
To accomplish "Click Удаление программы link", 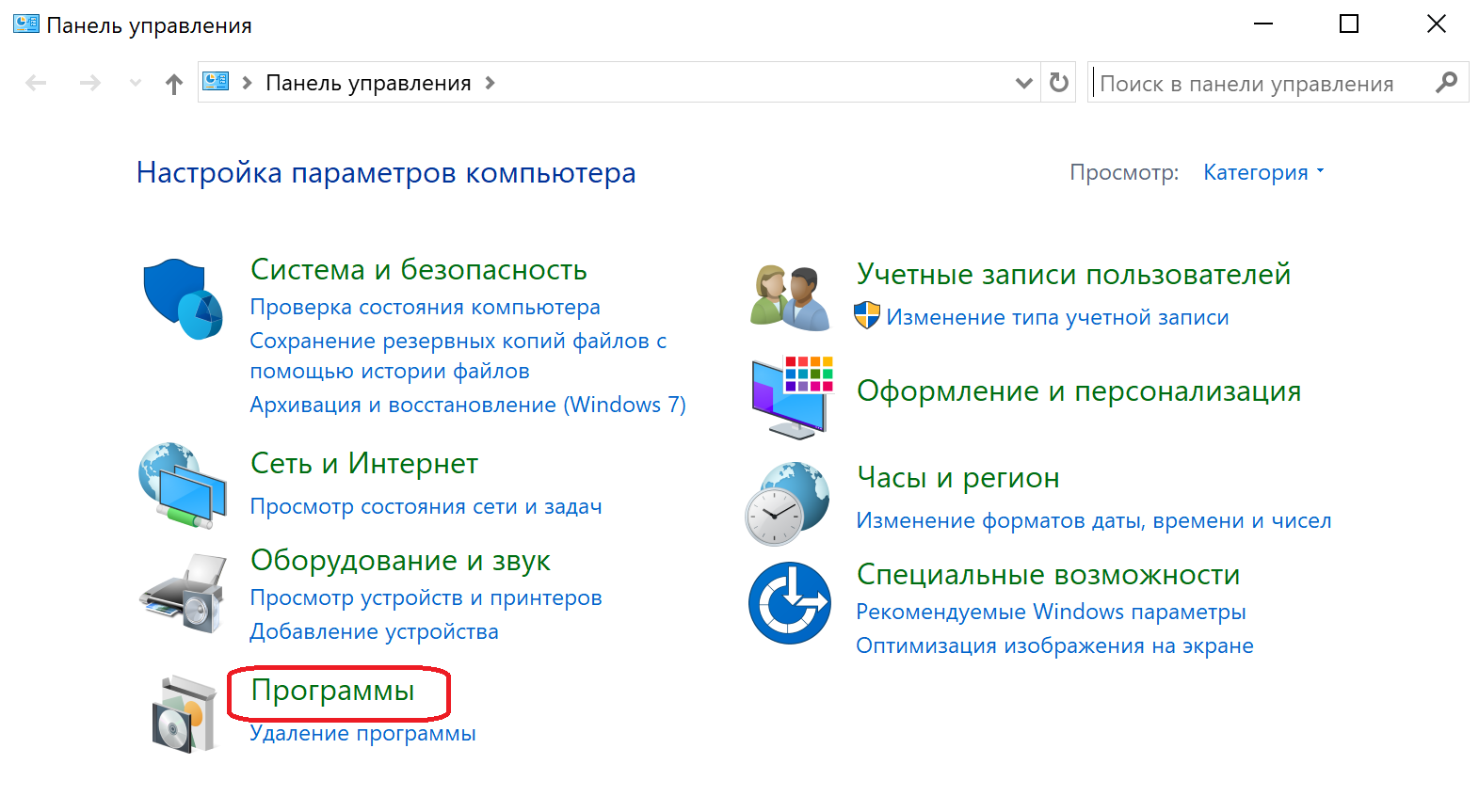I will [x=362, y=733].
